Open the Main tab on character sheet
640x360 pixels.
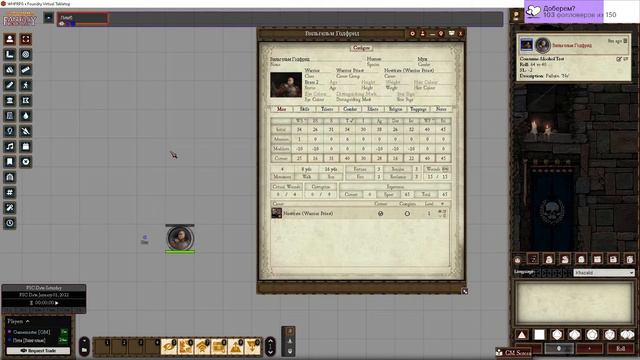282,109
